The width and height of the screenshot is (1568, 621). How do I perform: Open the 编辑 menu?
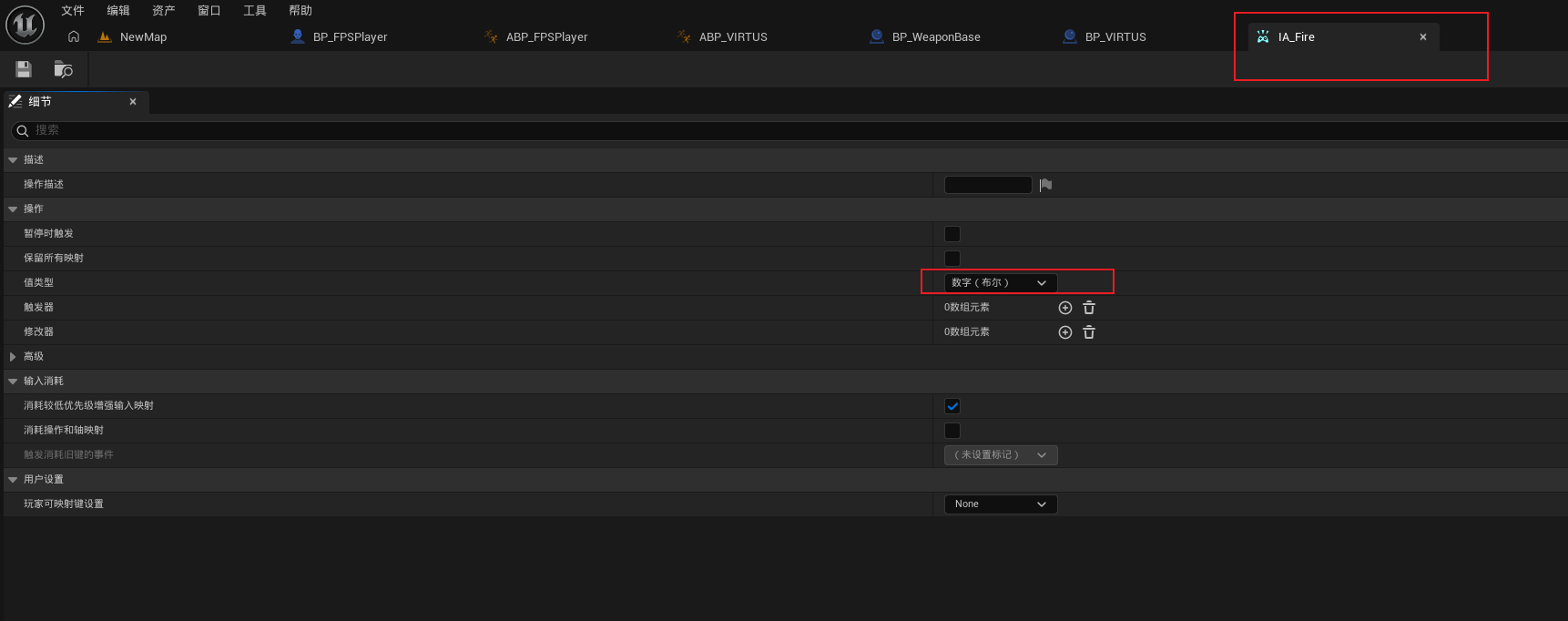[x=118, y=11]
